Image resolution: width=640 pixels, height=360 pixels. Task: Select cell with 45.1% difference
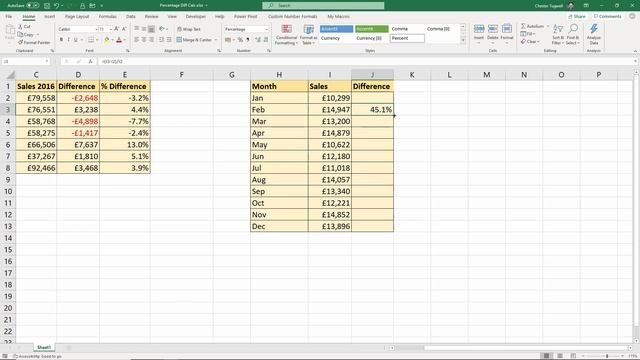(372, 109)
